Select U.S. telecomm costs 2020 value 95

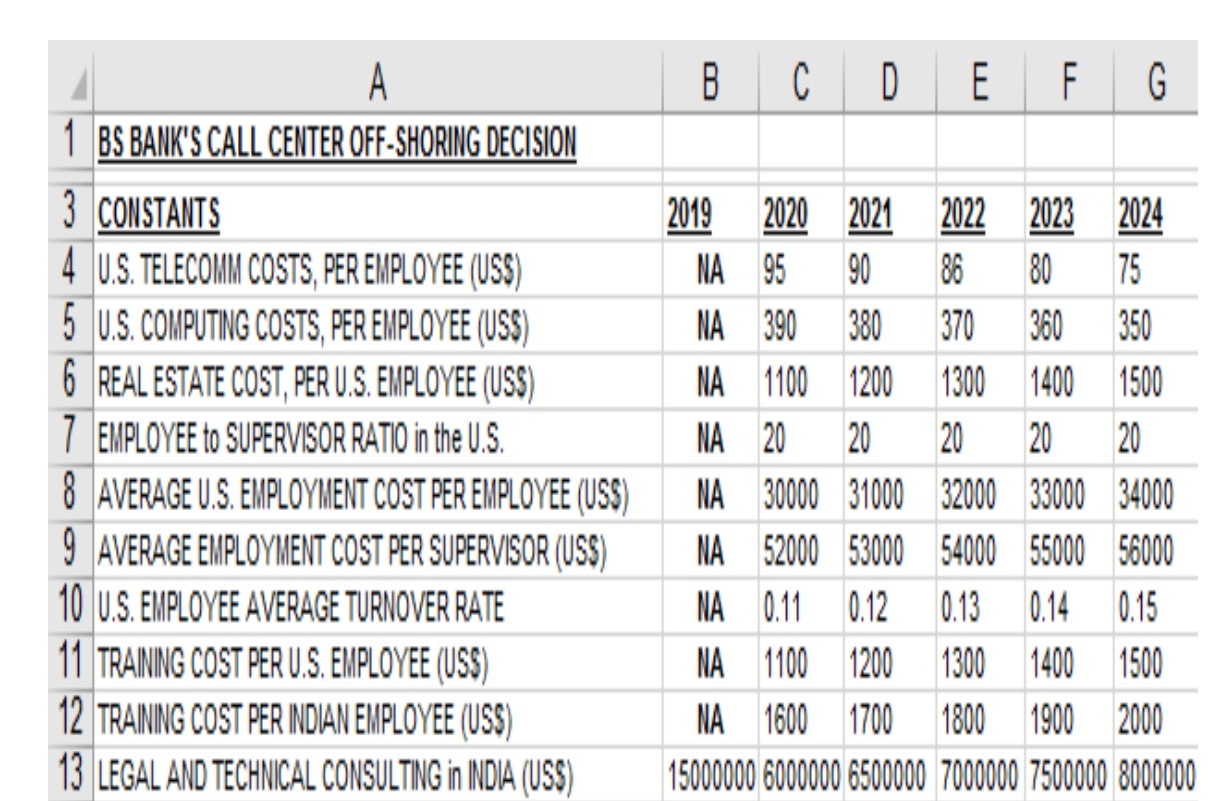(x=801, y=270)
